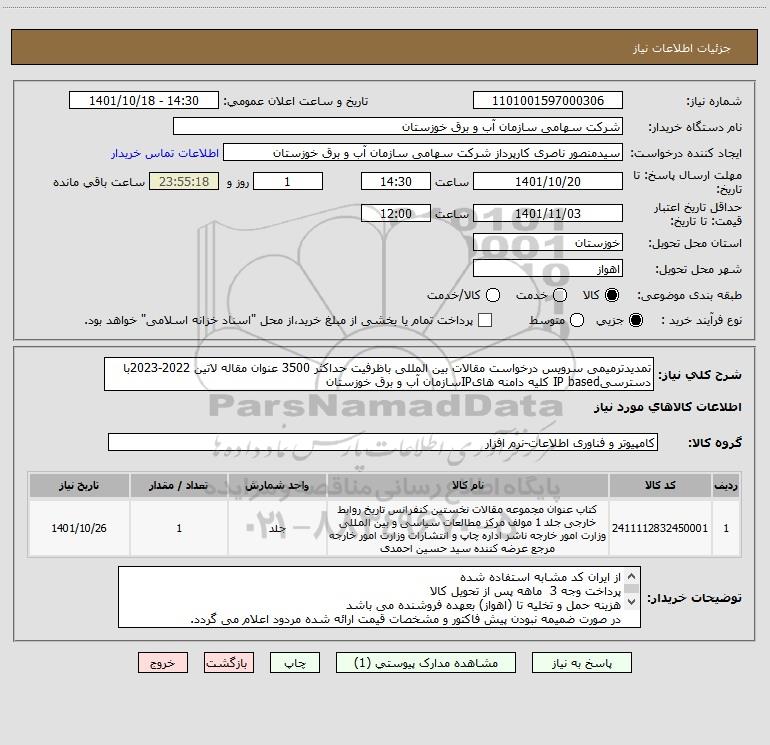Screen dimensions: 770x745
Task: Click the واحد شمارش column header
Action: point(277,486)
